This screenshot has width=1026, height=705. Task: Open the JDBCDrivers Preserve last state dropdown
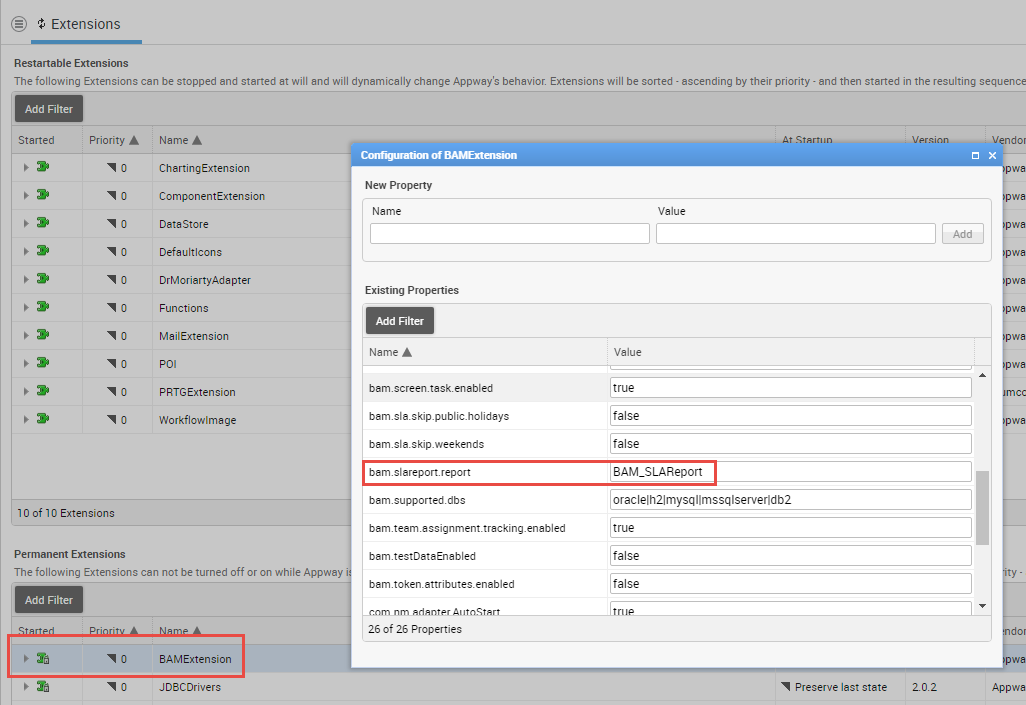[786, 687]
